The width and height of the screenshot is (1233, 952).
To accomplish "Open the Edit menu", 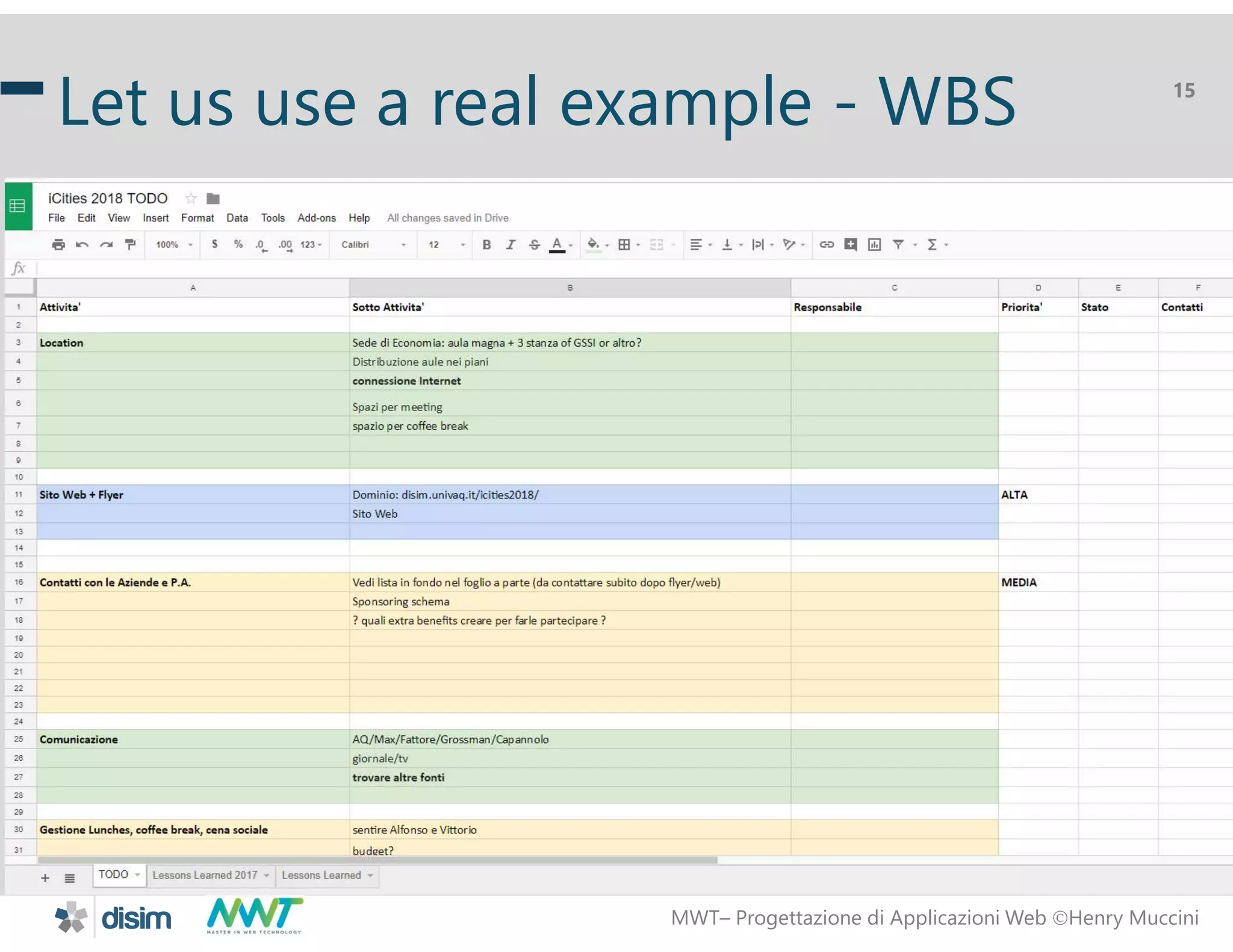I will coord(86,218).
